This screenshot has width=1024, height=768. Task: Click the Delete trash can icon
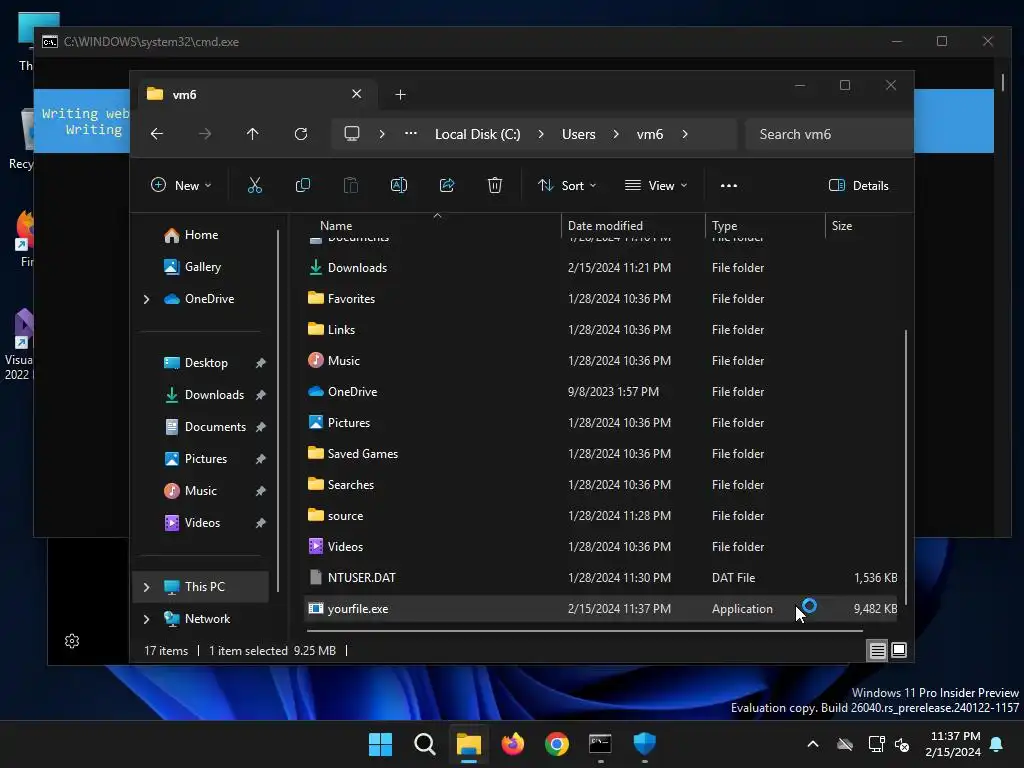click(x=495, y=185)
